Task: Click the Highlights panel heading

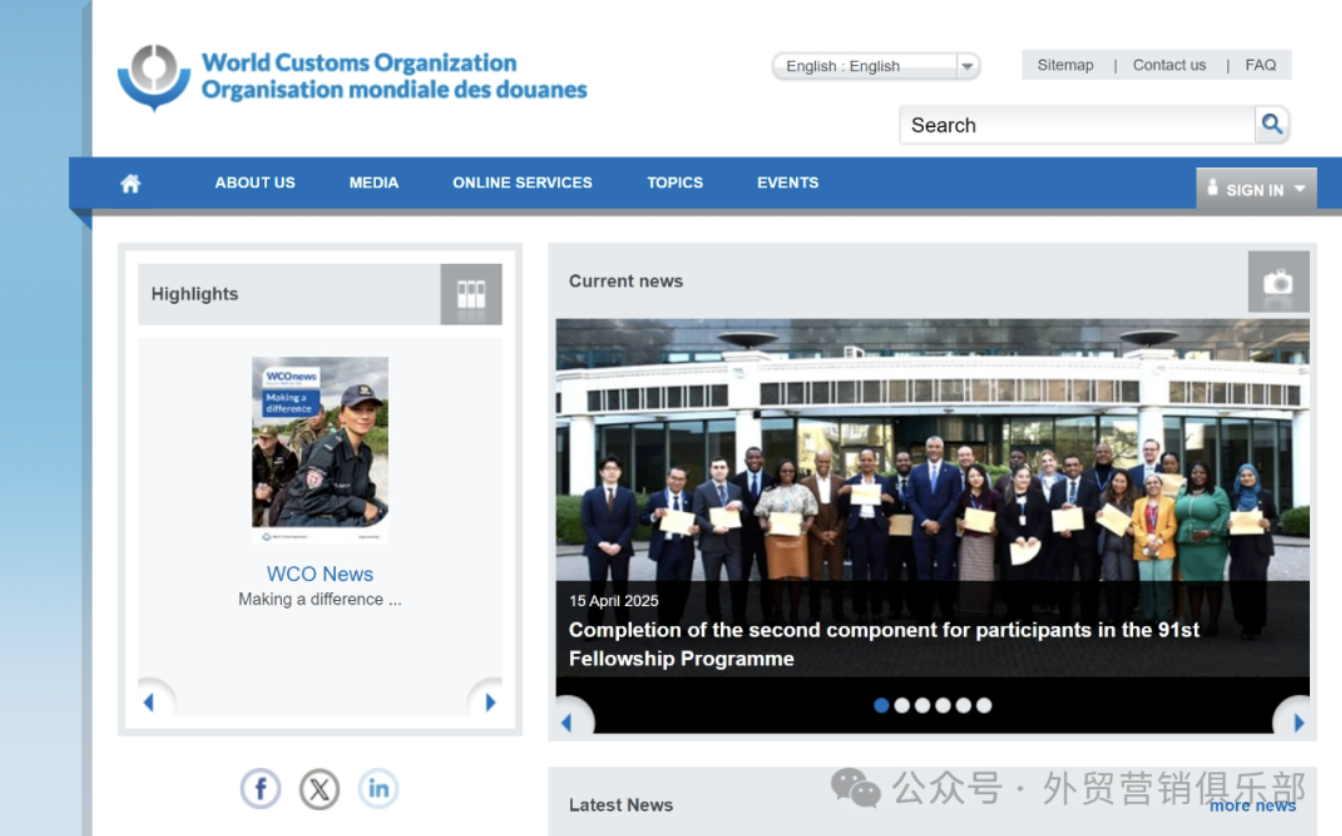Action: [195, 294]
